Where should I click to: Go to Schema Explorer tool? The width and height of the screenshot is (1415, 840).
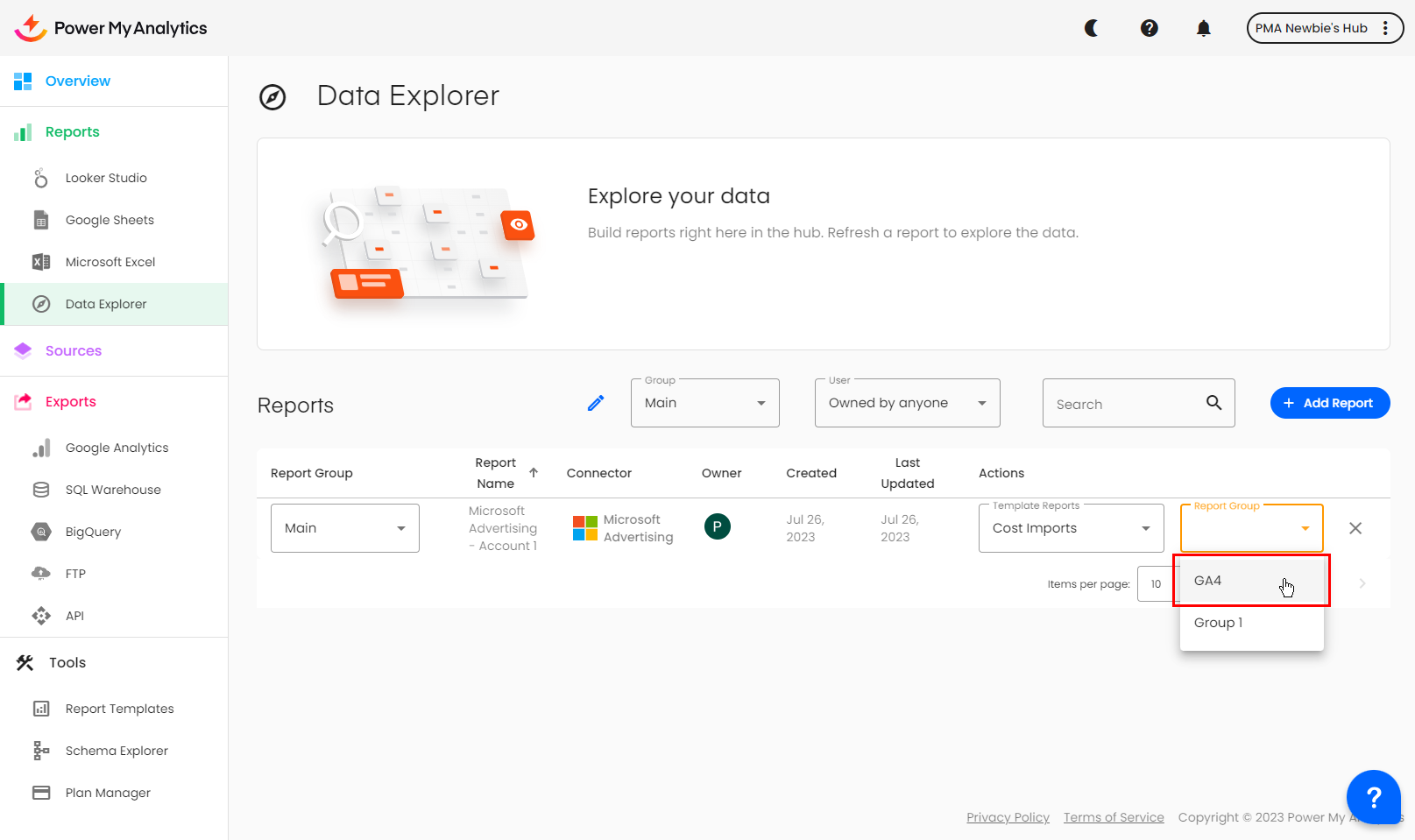(x=117, y=751)
